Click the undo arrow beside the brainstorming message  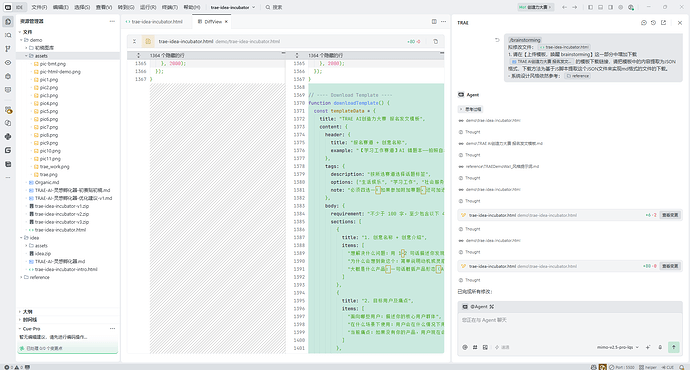click(x=497, y=40)
